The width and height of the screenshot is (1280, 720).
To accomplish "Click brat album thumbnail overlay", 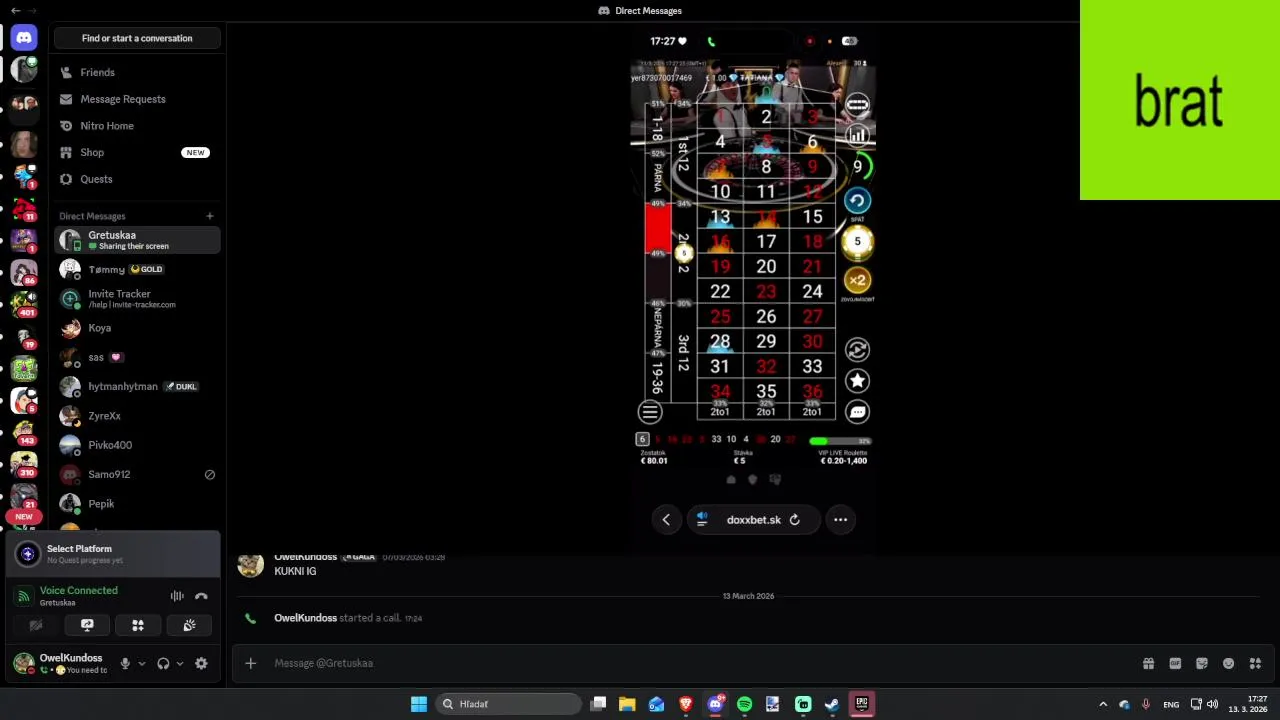I will [1180, 100].
